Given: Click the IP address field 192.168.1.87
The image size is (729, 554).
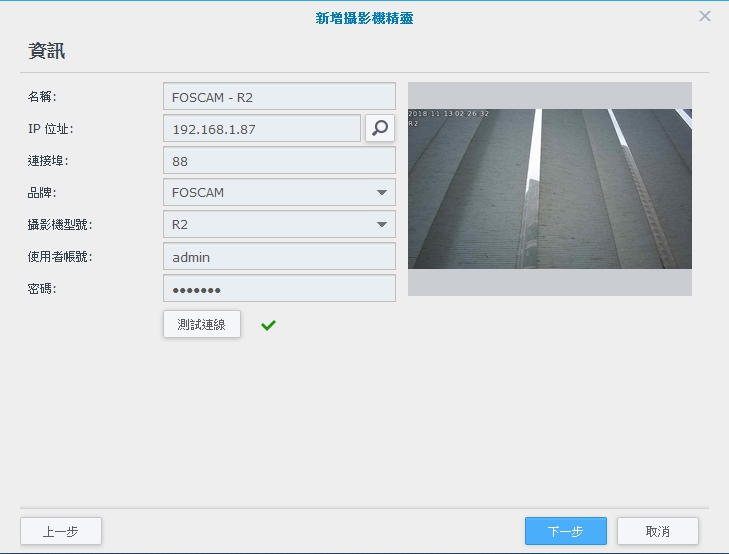Looking at the screenshot, I should point(262,129).
